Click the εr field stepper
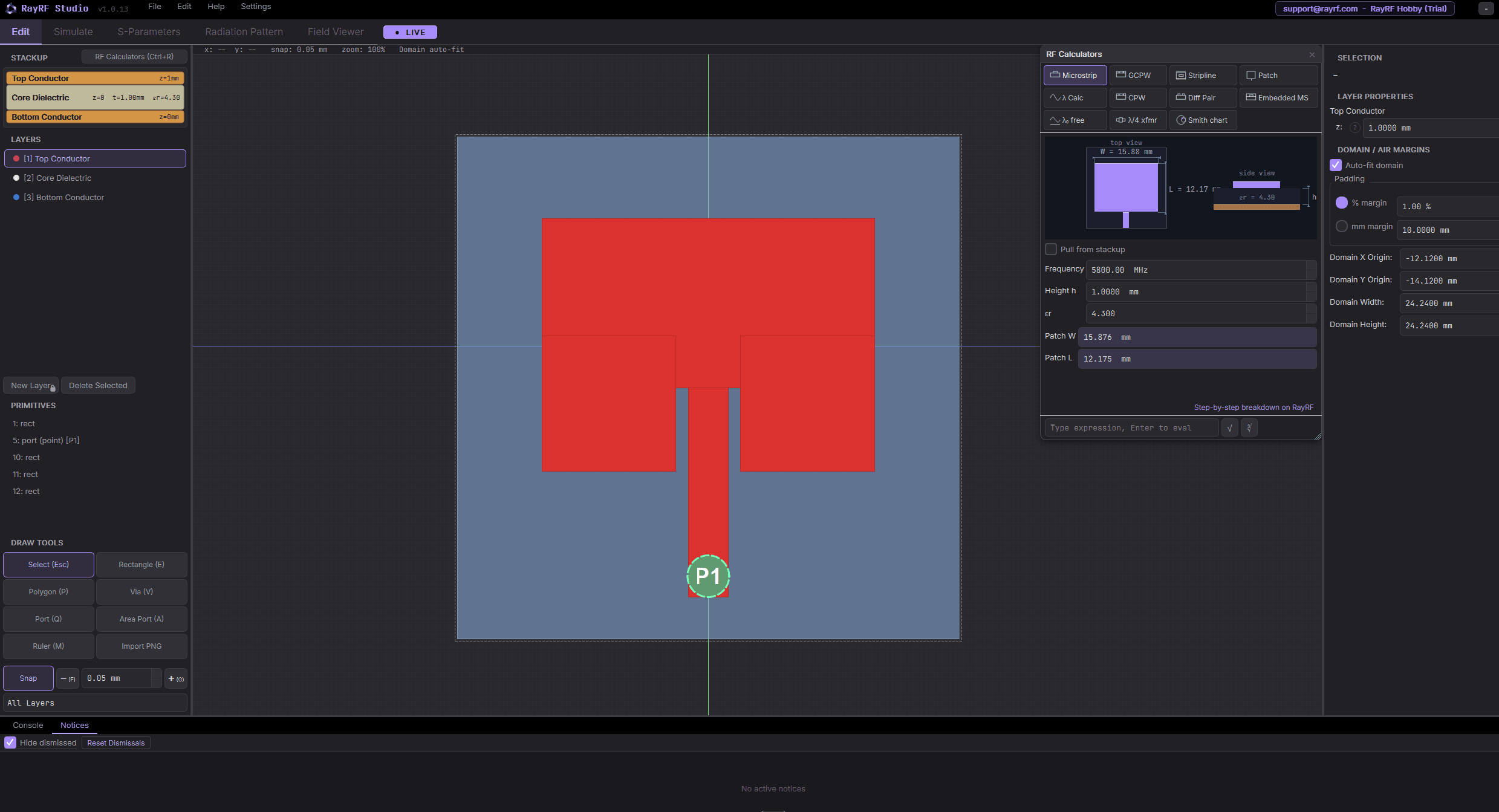 (x=1311, y=313)
